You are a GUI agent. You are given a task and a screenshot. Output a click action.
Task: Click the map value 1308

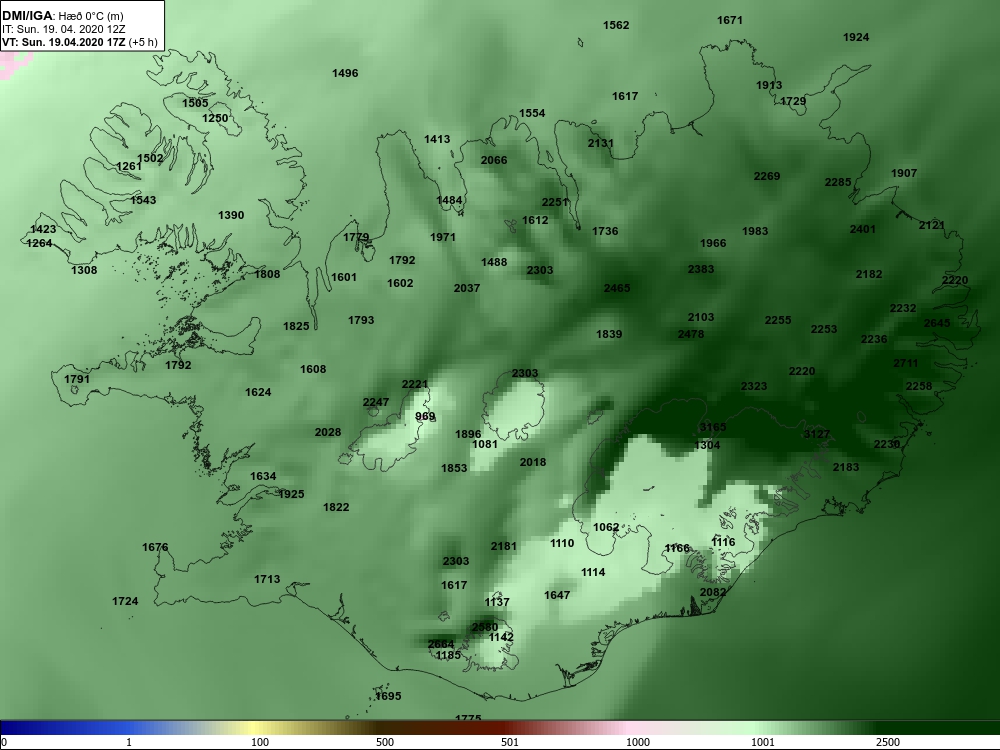[x=84, y=270]
